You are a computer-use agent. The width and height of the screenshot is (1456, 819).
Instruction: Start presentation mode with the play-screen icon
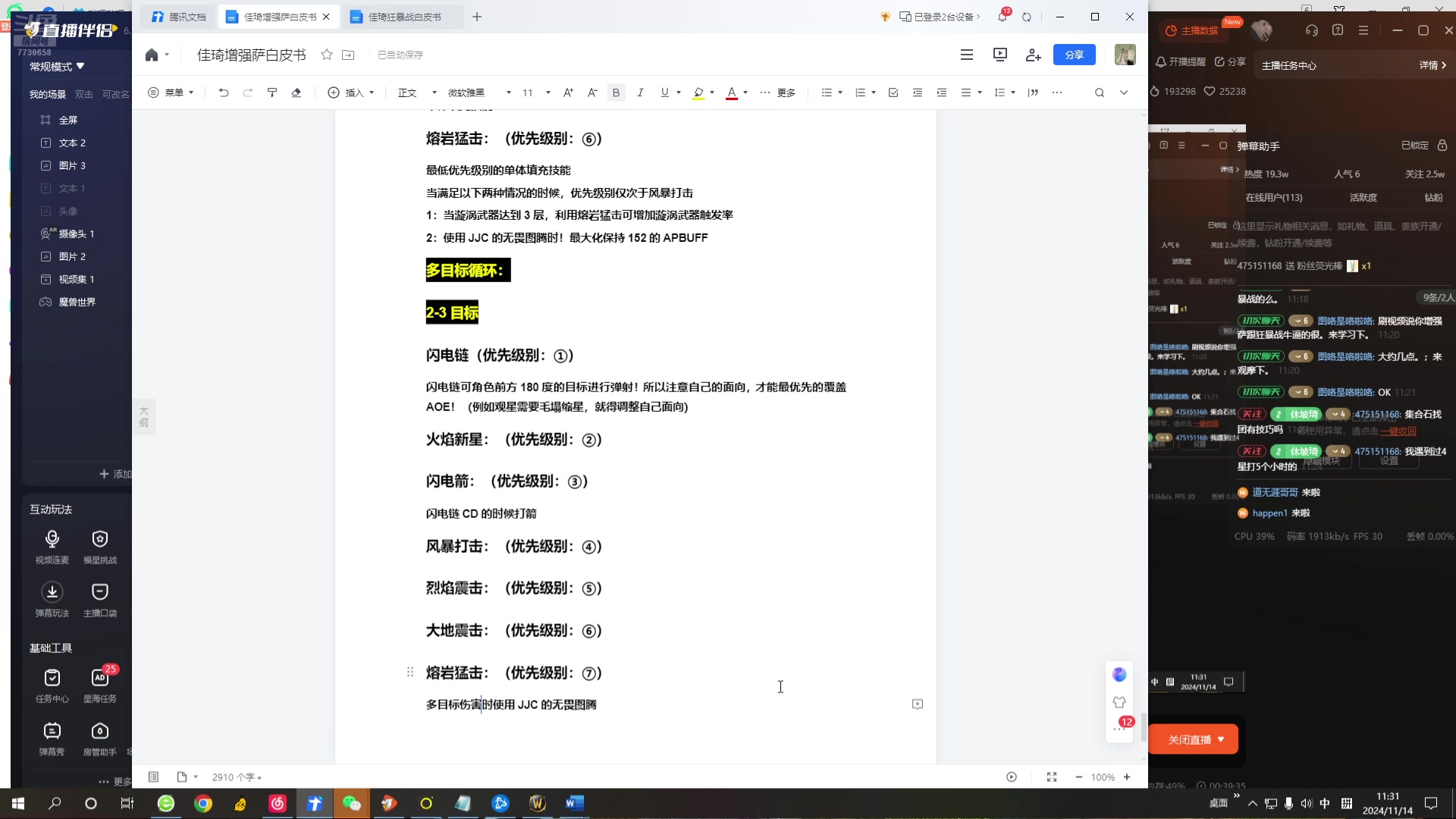pyautogui.click(x=999, y=55)
